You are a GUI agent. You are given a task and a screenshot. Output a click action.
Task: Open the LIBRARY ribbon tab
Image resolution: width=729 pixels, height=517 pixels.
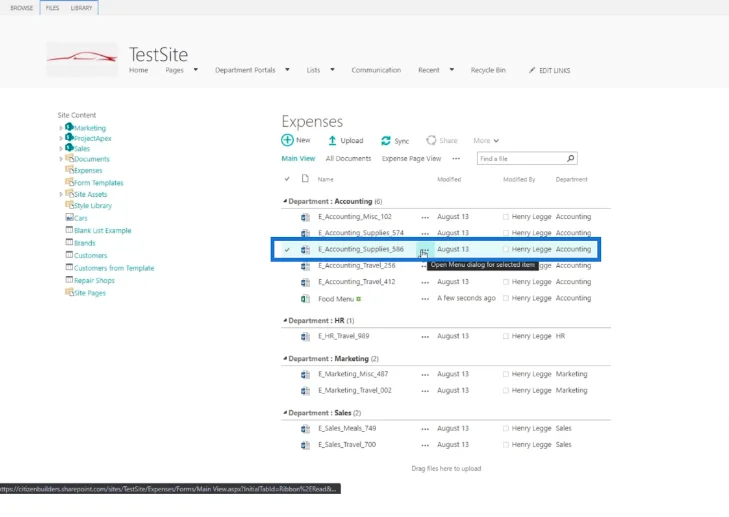coord(81,8)
